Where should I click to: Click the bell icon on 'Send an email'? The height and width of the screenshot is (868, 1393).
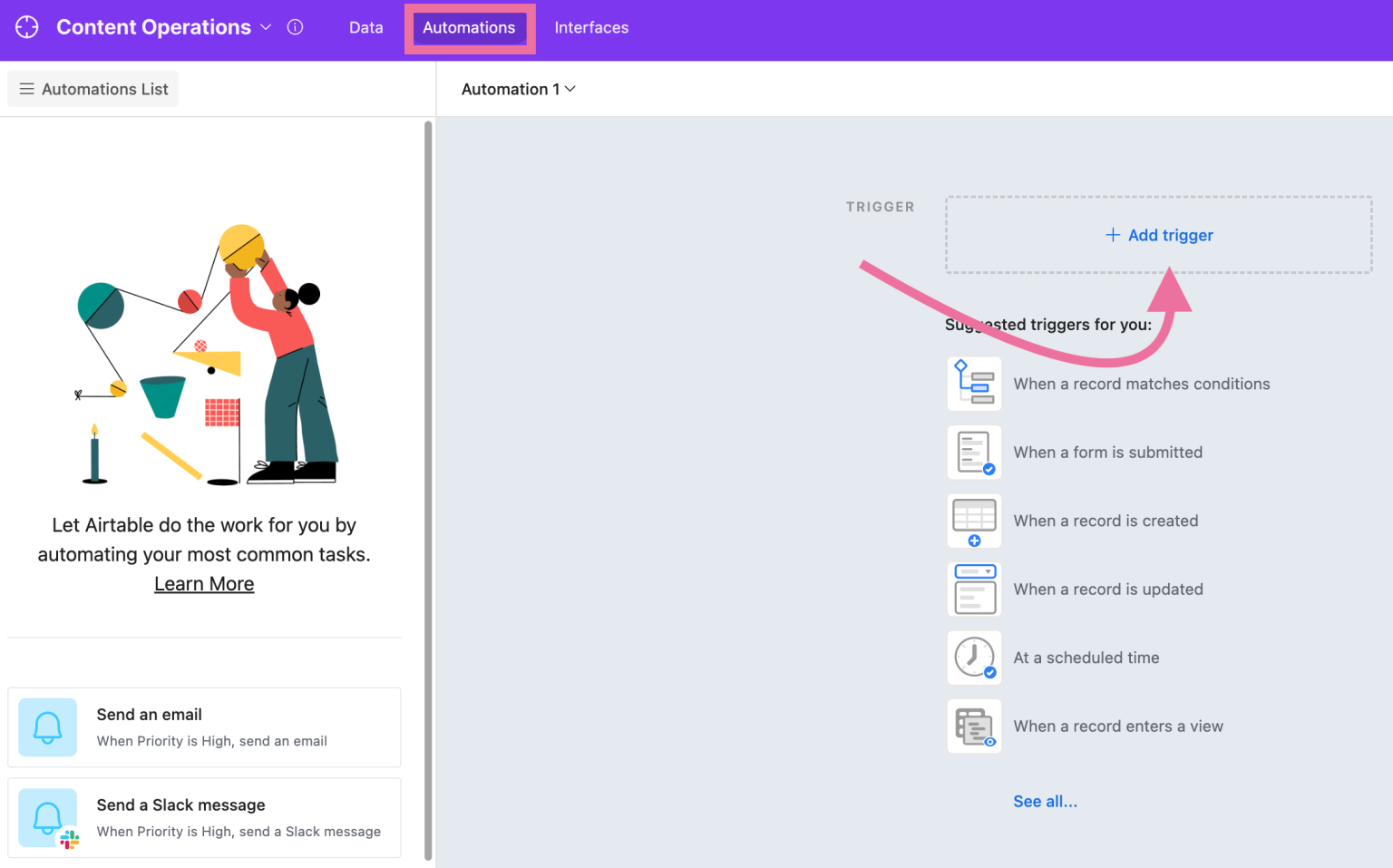[x=47, y=727]
